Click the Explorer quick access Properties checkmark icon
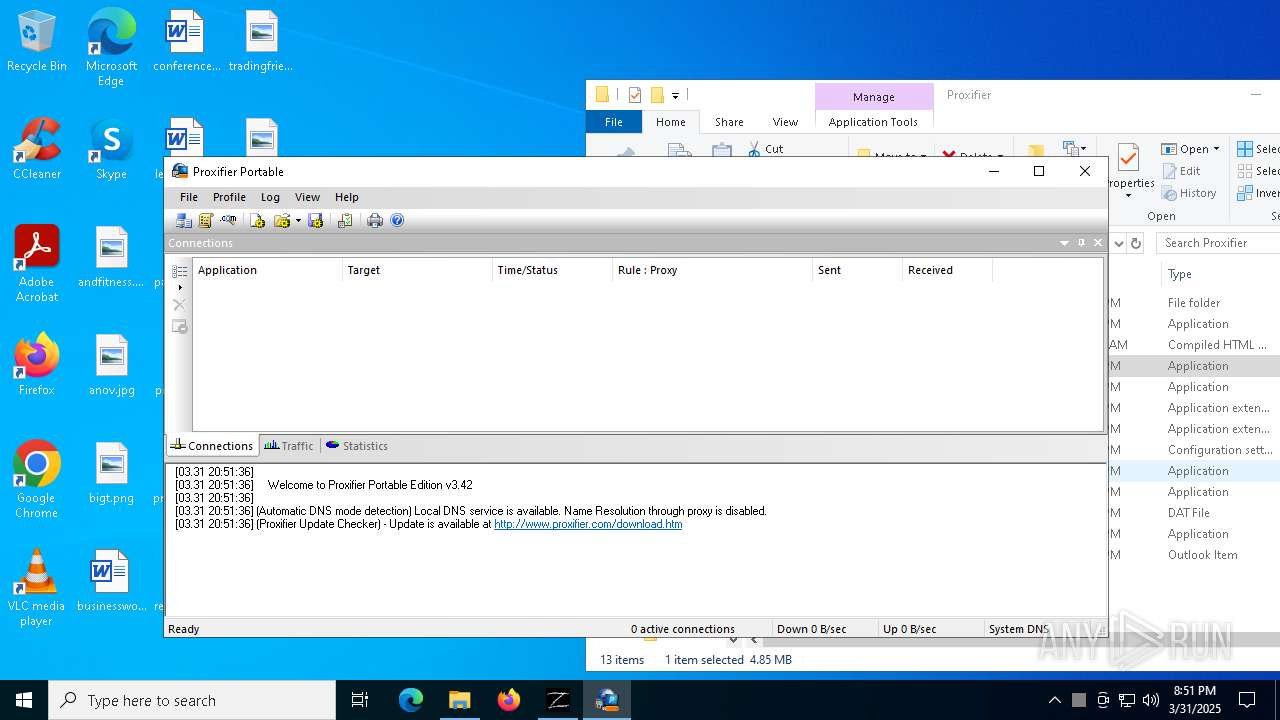1280x720 pixels. (x=635, y=95)
